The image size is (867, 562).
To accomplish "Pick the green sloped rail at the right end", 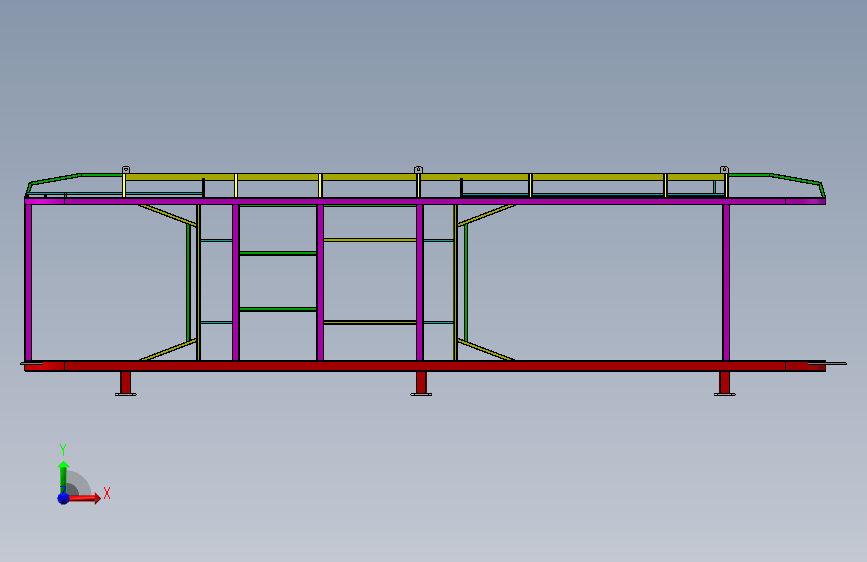I will (796, 180).
